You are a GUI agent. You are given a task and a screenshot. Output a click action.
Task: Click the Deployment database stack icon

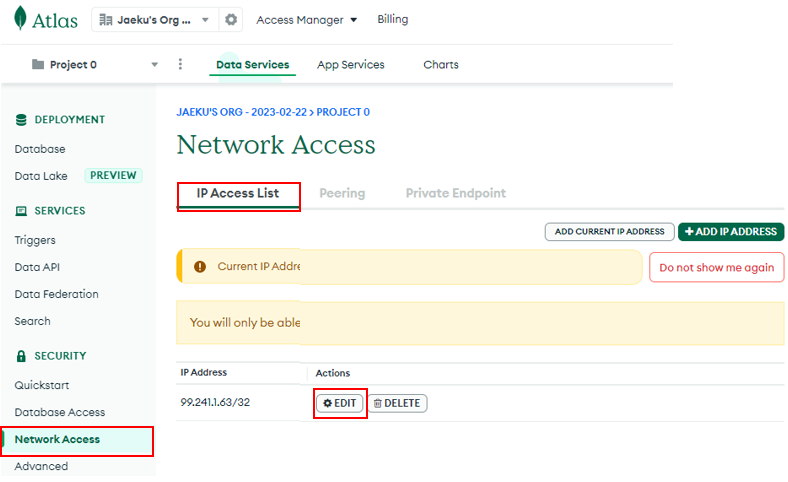pos(21,120)
